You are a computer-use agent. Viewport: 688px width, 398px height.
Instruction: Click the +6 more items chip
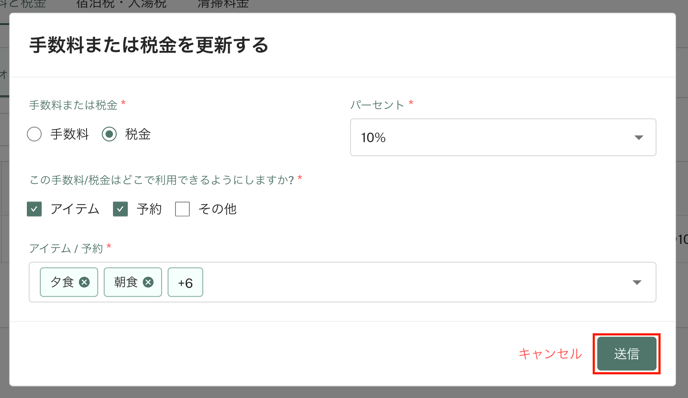[x=185, y=282]
